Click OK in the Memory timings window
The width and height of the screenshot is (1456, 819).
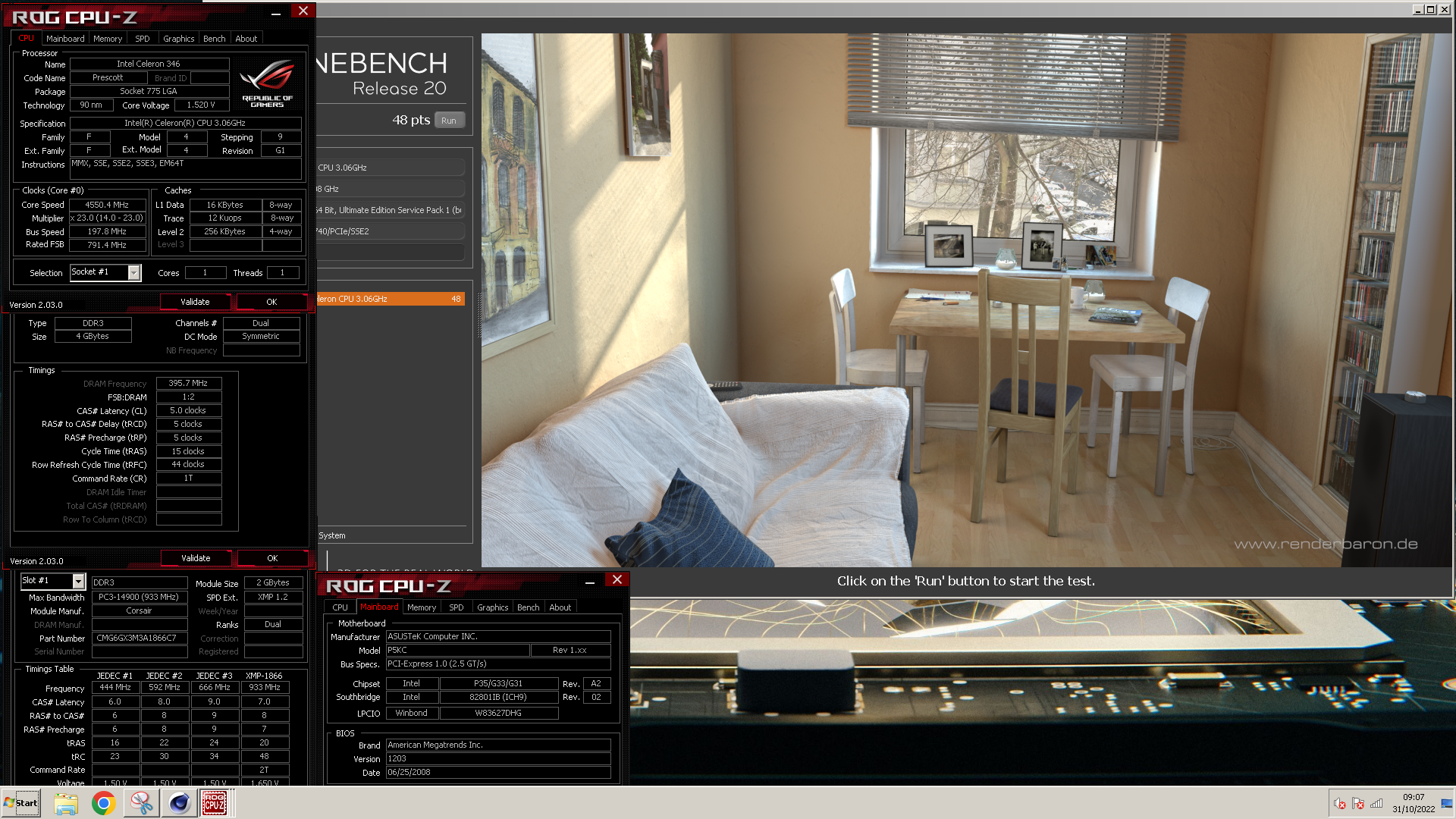[272, 558]
